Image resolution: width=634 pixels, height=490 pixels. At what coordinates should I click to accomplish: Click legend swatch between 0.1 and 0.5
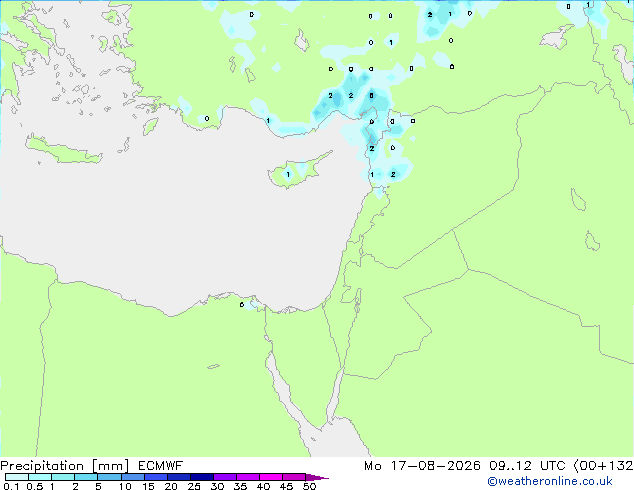(17, 477)
